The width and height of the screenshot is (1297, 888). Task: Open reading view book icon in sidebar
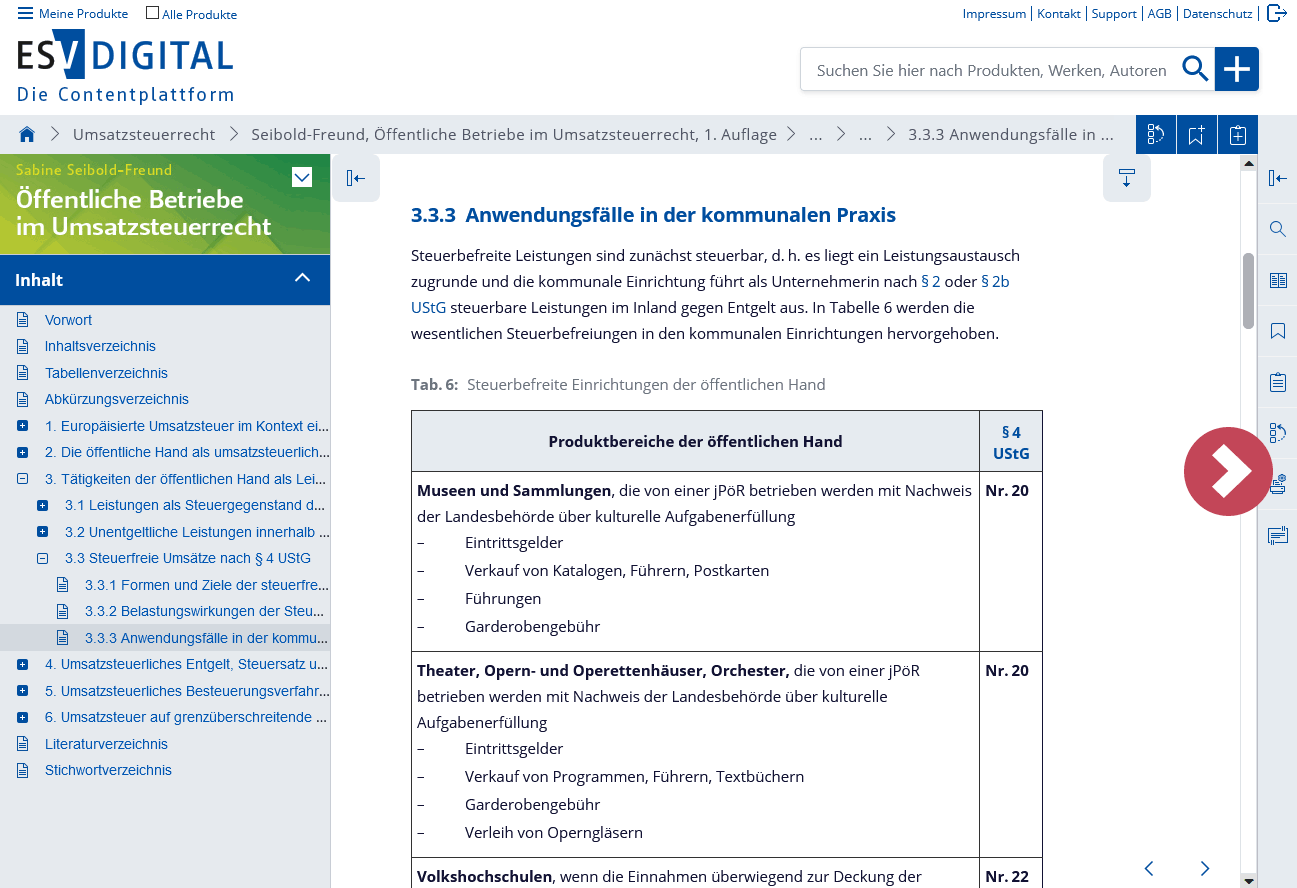(1277, 280)
